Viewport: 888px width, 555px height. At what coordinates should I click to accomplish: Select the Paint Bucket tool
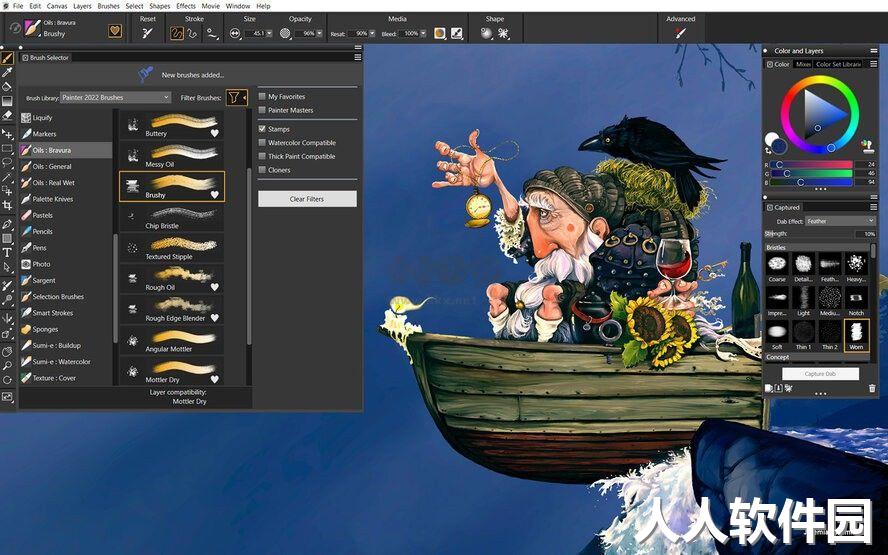7,87
